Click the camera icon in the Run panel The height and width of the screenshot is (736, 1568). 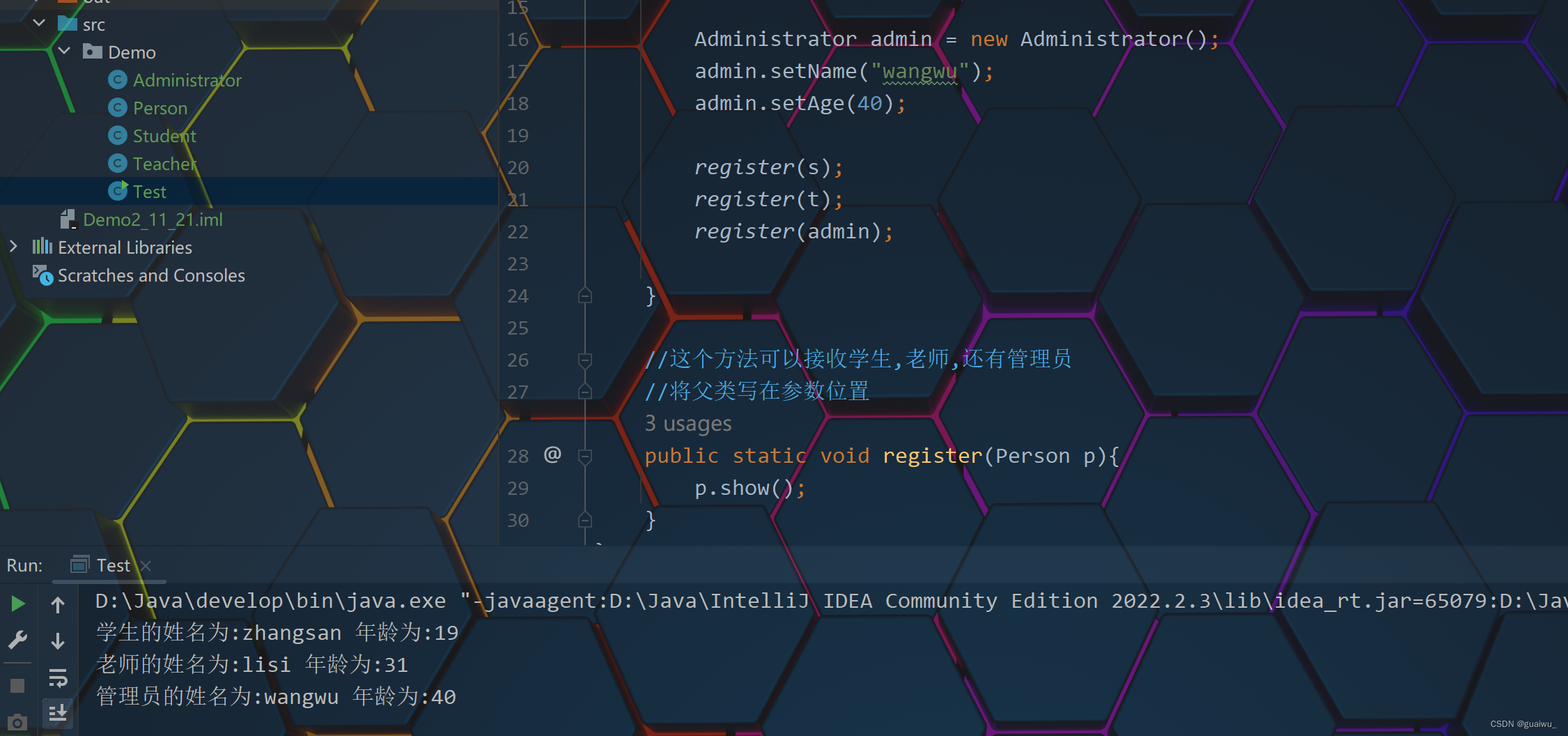pyautogui.click(x=17, y=721)
